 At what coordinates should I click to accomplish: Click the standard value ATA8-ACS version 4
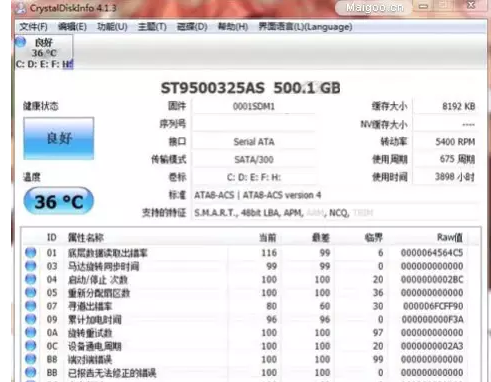click(282, 195)
